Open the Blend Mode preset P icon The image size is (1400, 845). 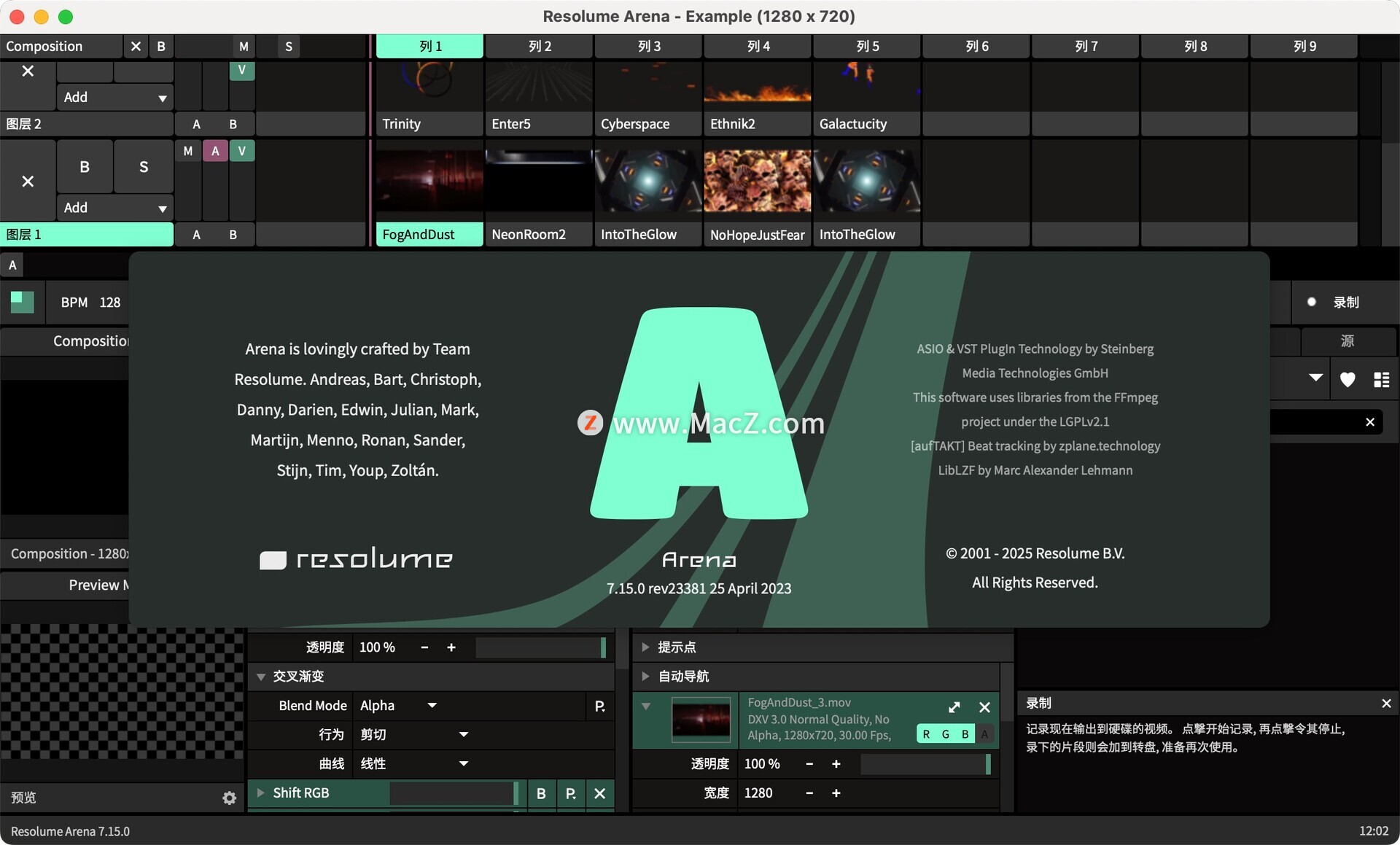click(599, 706)
